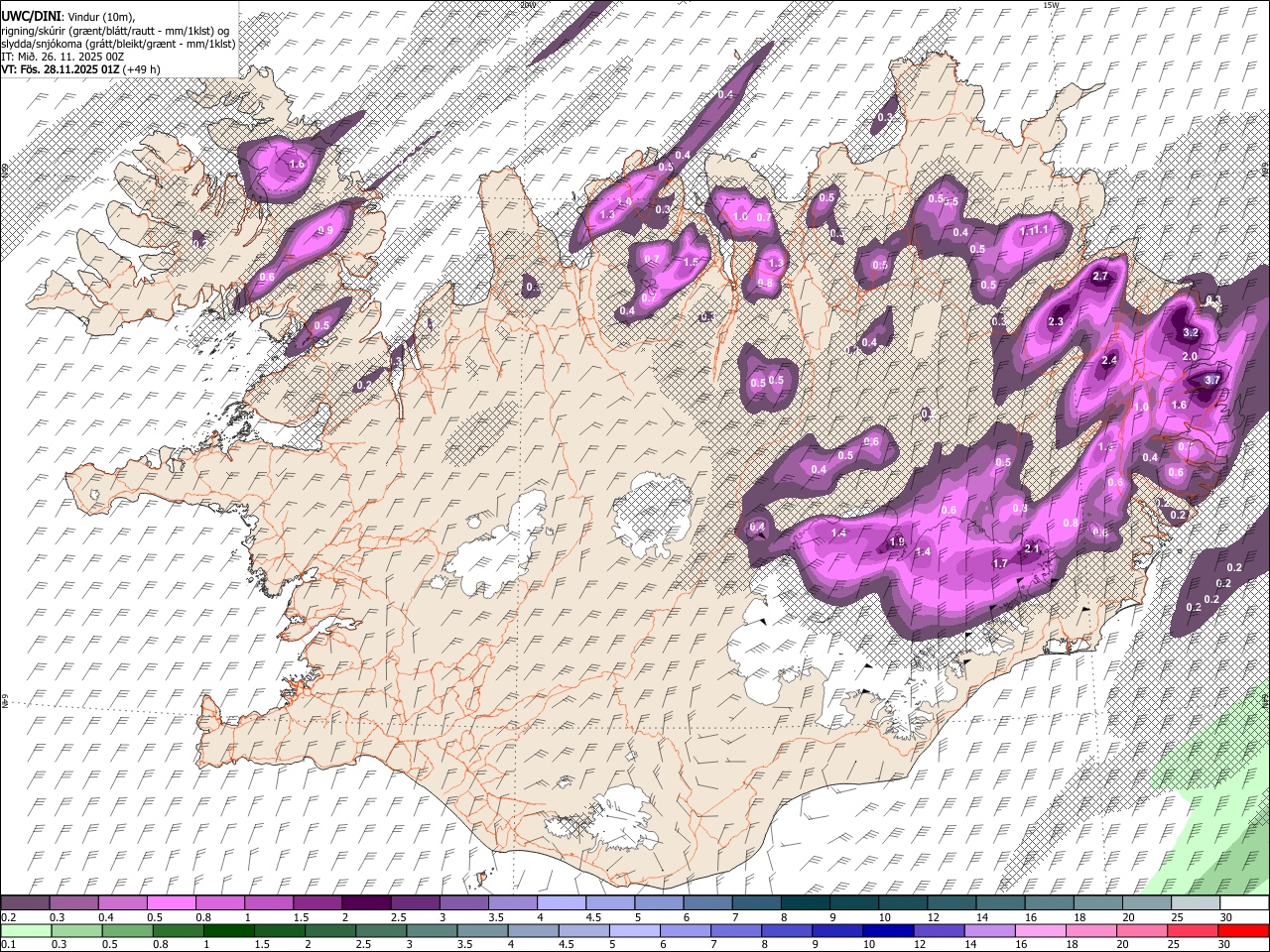Select the 0.3 swatch on the purple snowfall scale

coord(73,903)
